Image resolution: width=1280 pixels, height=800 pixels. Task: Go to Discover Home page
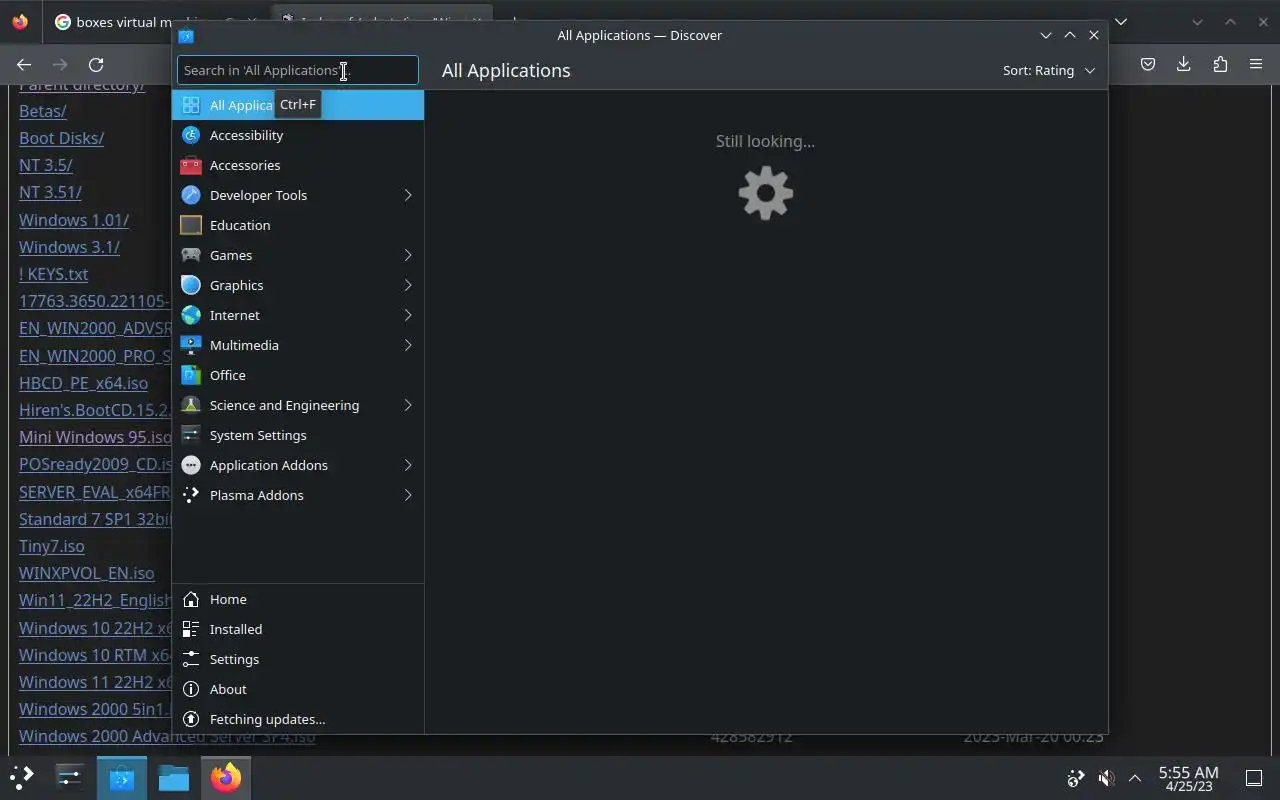pos(298,599)
